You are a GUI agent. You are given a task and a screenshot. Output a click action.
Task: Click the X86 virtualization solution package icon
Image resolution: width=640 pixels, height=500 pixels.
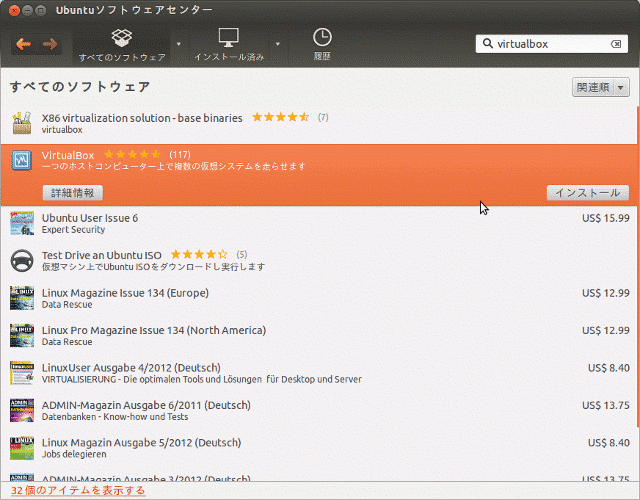(x=22, y=123)
